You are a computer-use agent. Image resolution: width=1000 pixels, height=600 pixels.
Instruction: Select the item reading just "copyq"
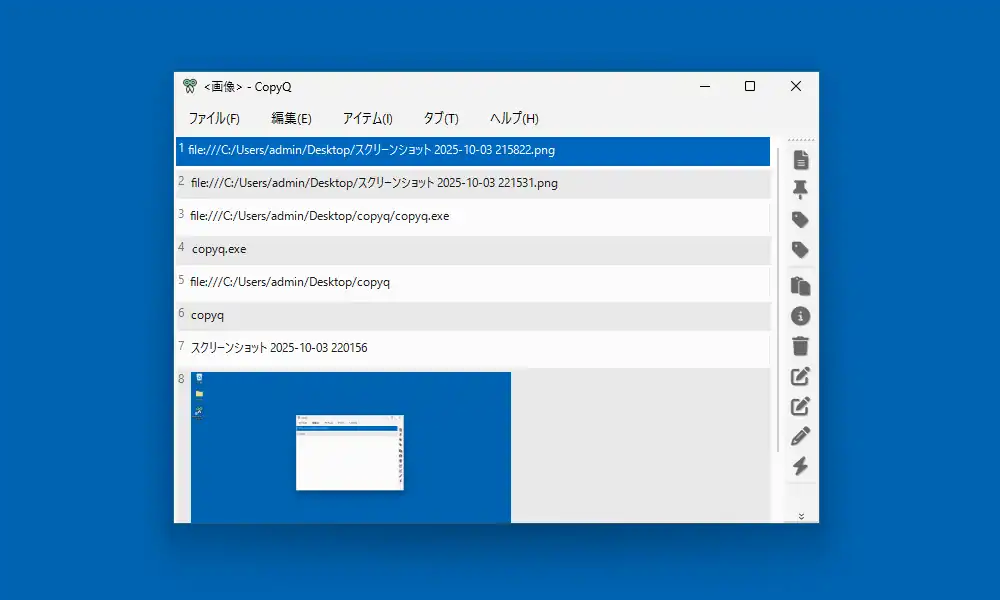click(208, 315)
